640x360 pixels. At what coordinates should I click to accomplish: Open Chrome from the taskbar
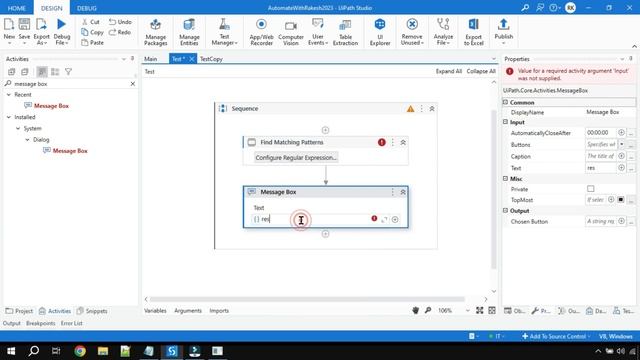pyautogui.click(x=80, y=351)
